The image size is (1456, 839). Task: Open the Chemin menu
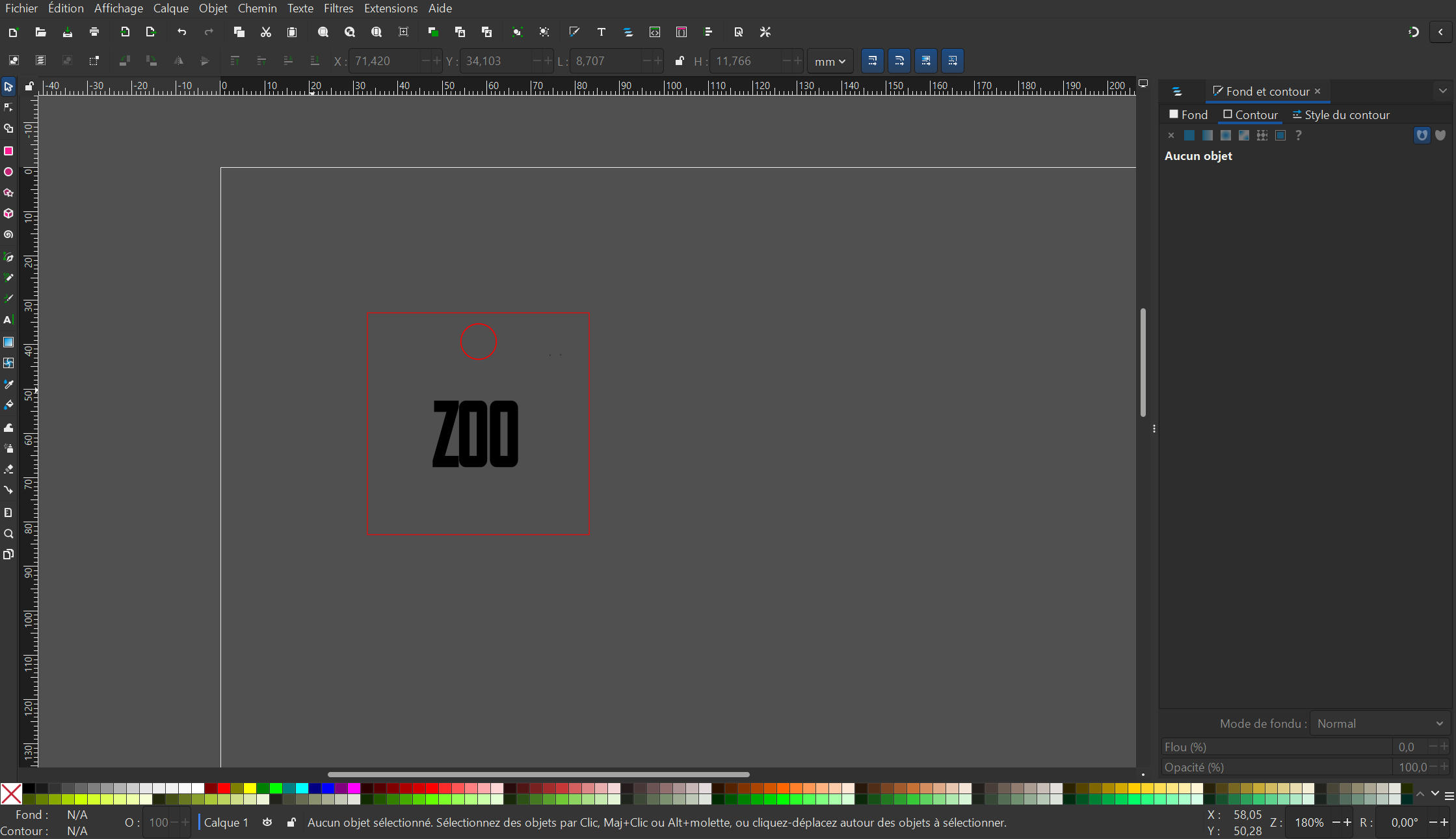tap(257, 8)
